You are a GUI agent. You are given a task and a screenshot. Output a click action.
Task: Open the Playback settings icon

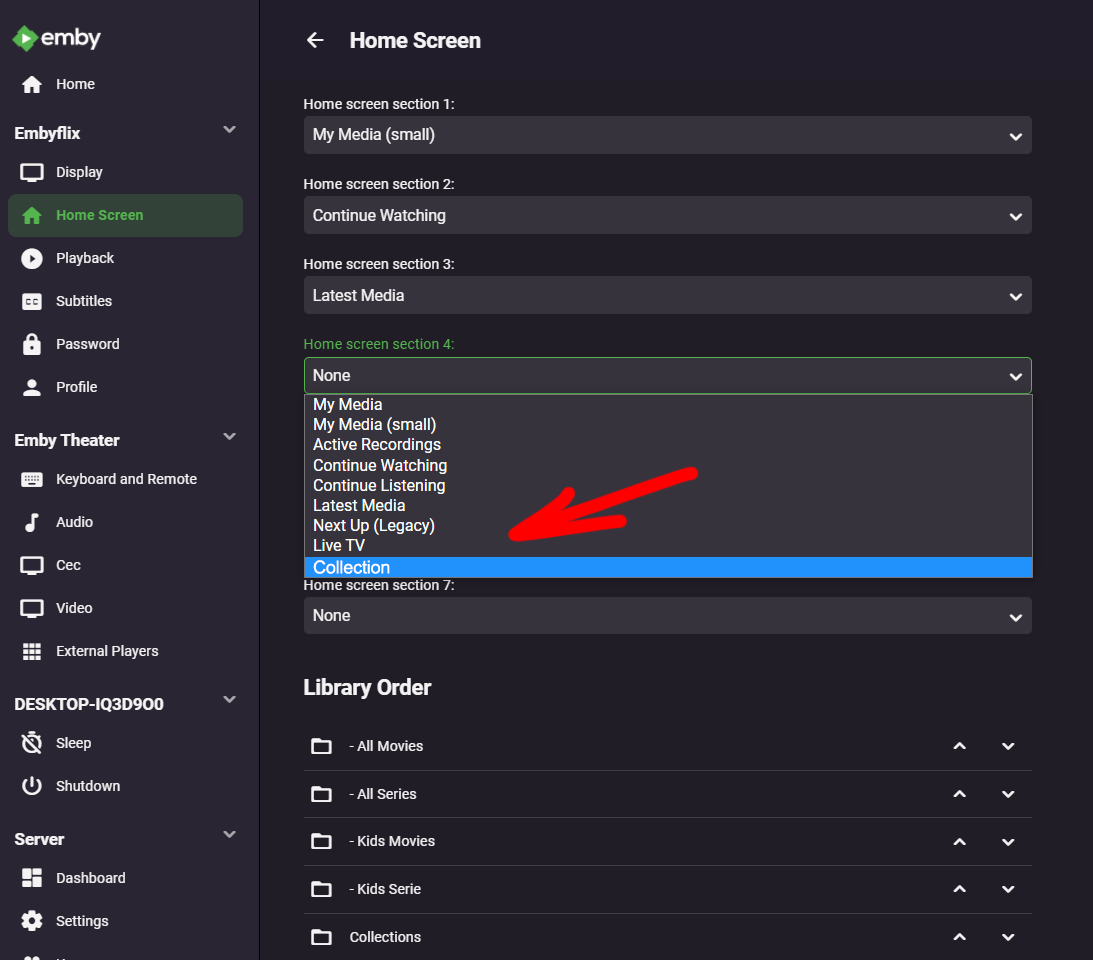32,258
